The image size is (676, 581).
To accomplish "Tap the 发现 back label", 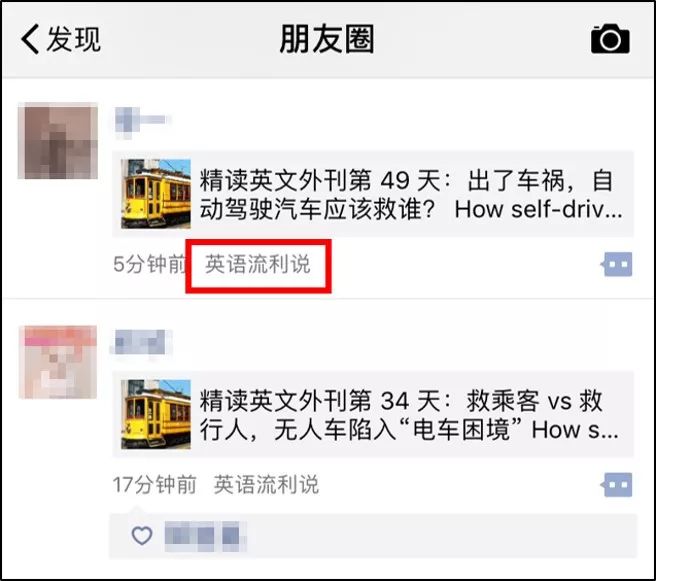I will 74,39.
